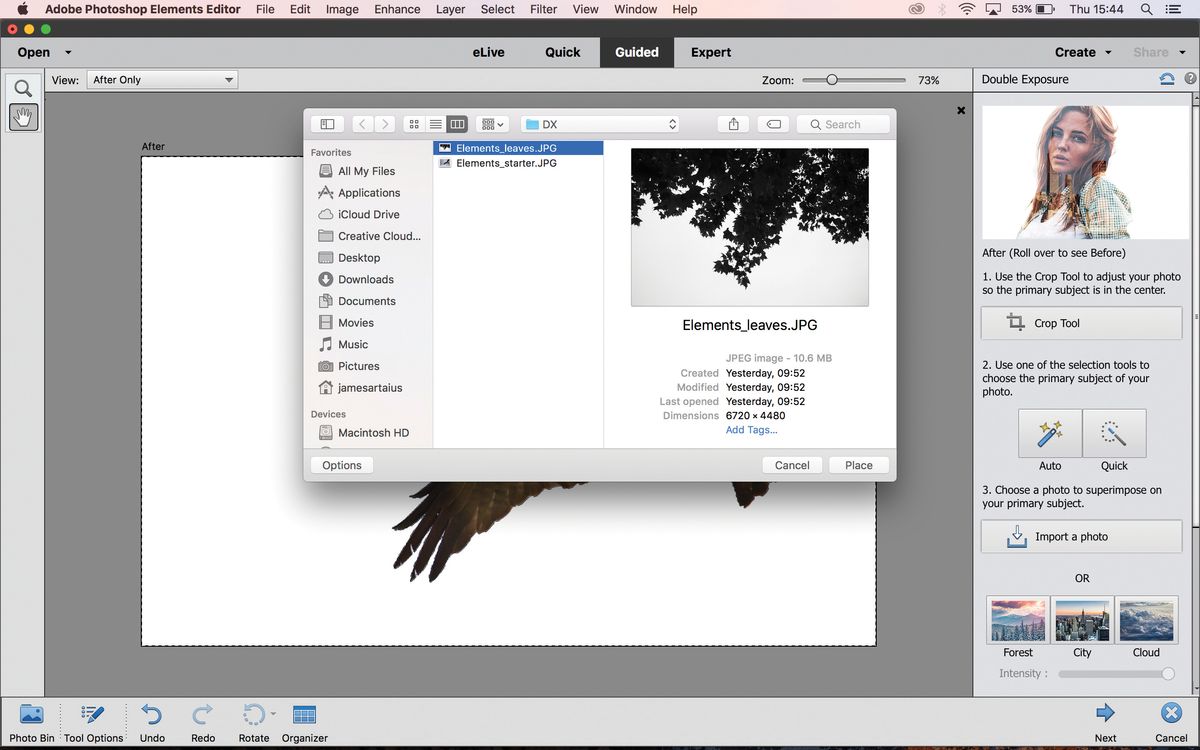The width and height of the screenshot is (1200, 750).
Task: Open the Create dropdown menu
Action: 1081,51
